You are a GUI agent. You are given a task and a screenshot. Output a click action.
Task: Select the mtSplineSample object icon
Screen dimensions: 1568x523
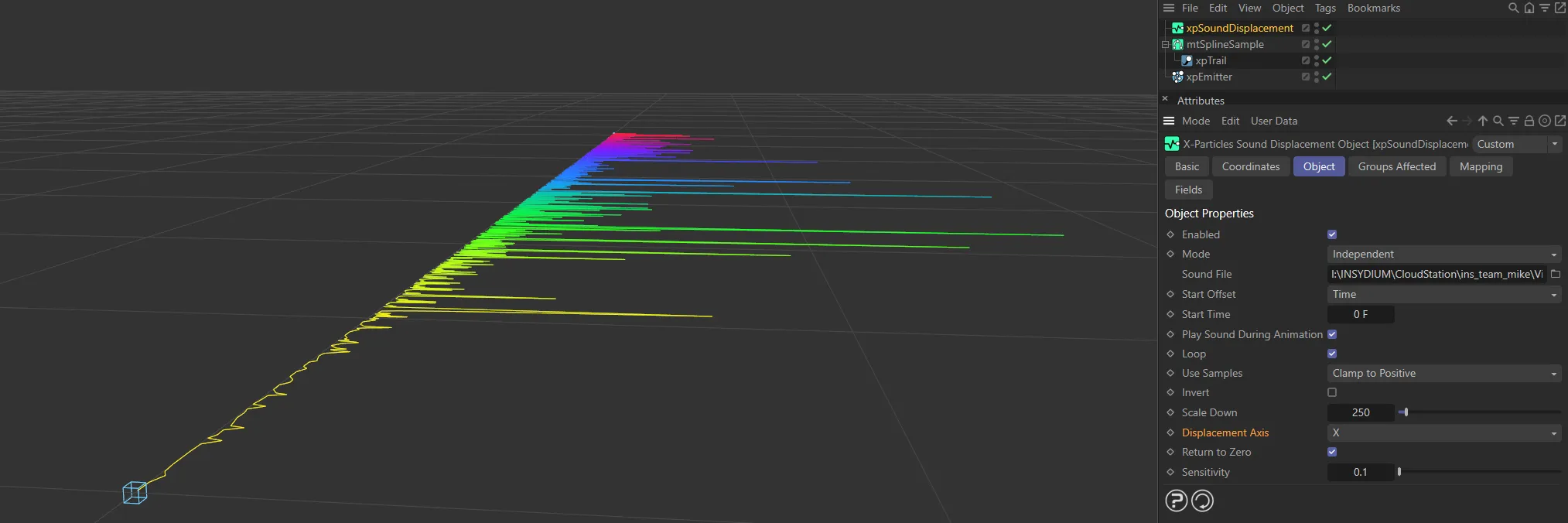tap(1177, 44)
